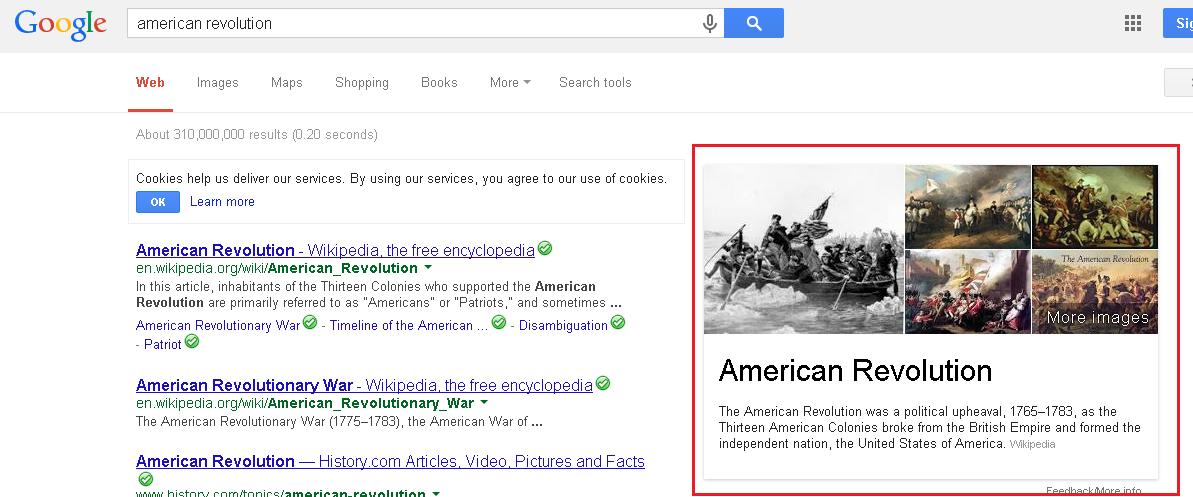Open the American Revolutionary War sitelink
Screen dimensions: 1193x497
(218, 326)
